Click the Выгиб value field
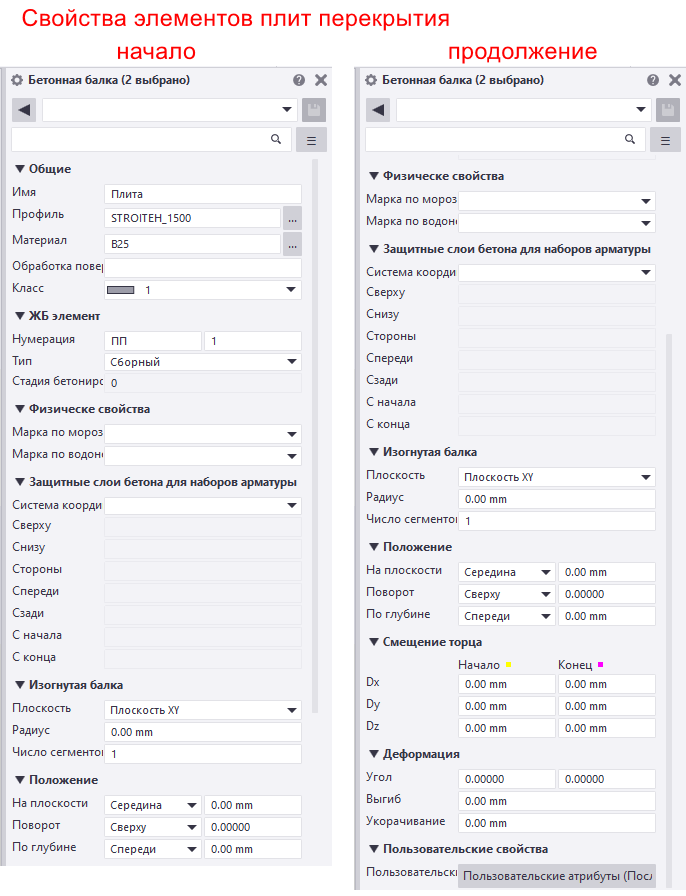The image size is (686, 896). 556,801
